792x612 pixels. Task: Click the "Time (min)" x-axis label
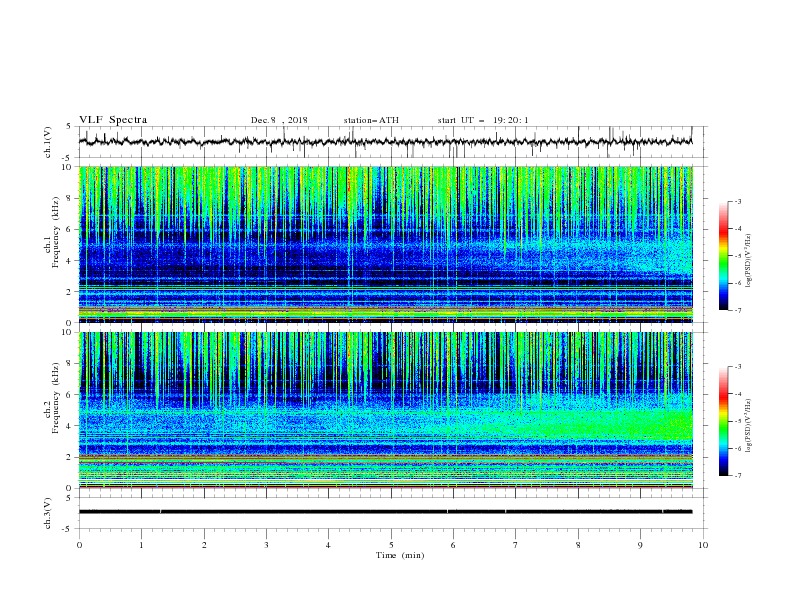pyautogui.click(x=400, y=555)
